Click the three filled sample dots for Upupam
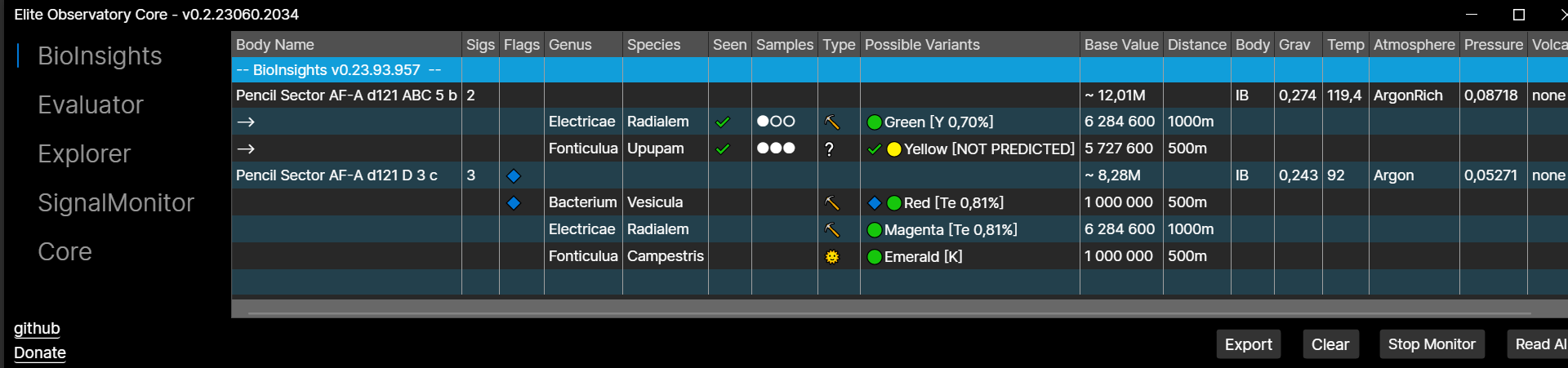This screenshot has height=368, width=1568. point(776,149)
